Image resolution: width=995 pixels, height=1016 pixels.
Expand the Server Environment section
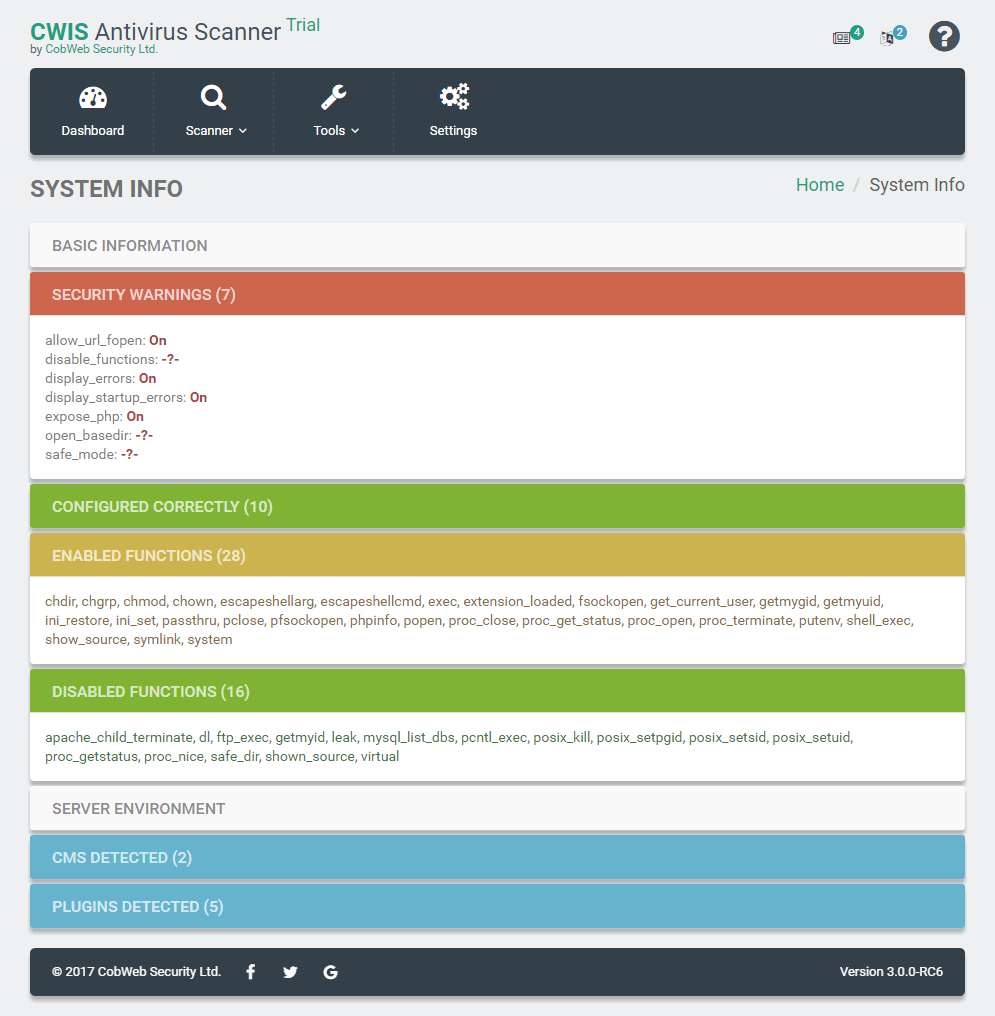(497, 809)
